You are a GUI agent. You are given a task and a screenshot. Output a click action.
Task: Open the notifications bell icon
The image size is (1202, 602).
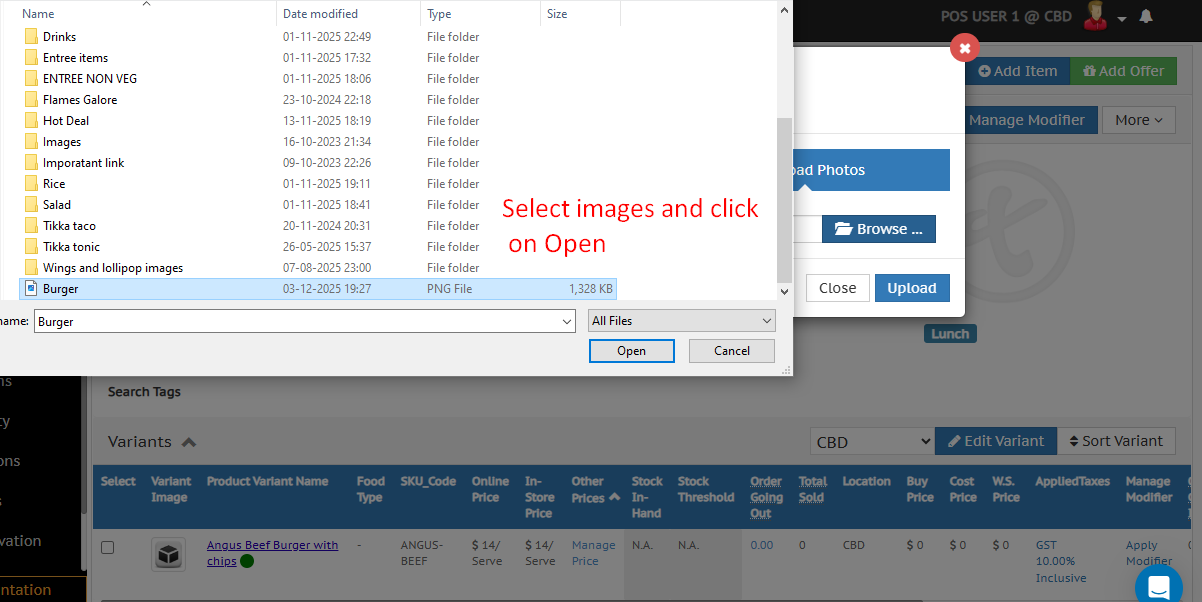point(1146,17)
